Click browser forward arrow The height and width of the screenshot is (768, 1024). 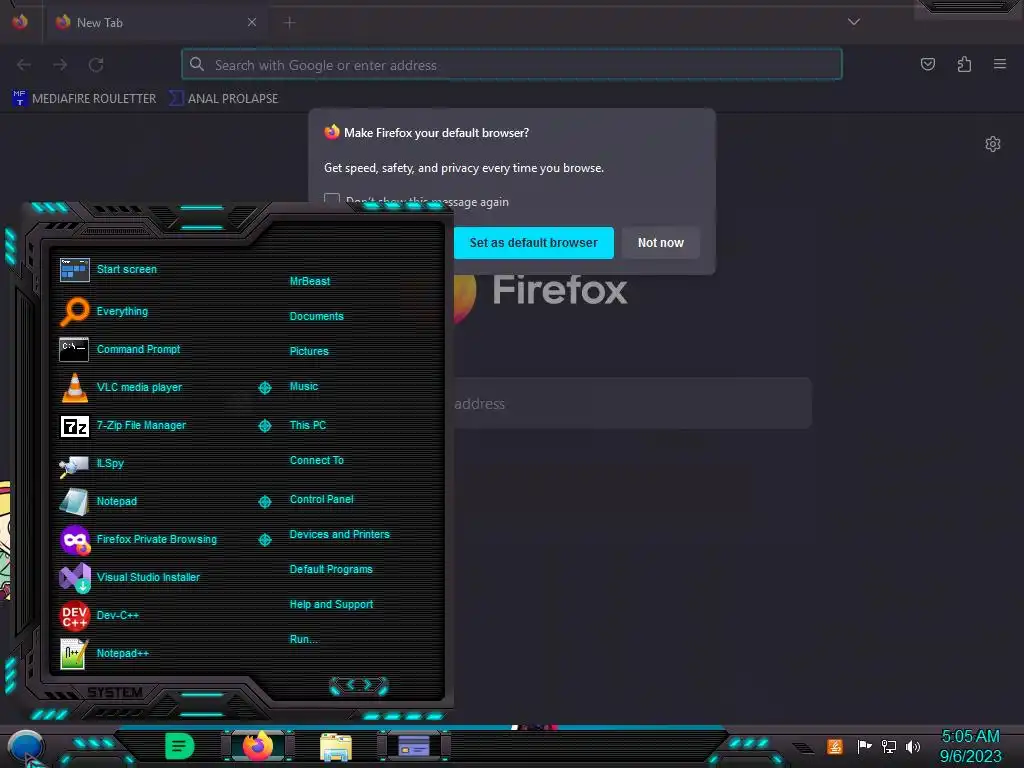(60, 65)
